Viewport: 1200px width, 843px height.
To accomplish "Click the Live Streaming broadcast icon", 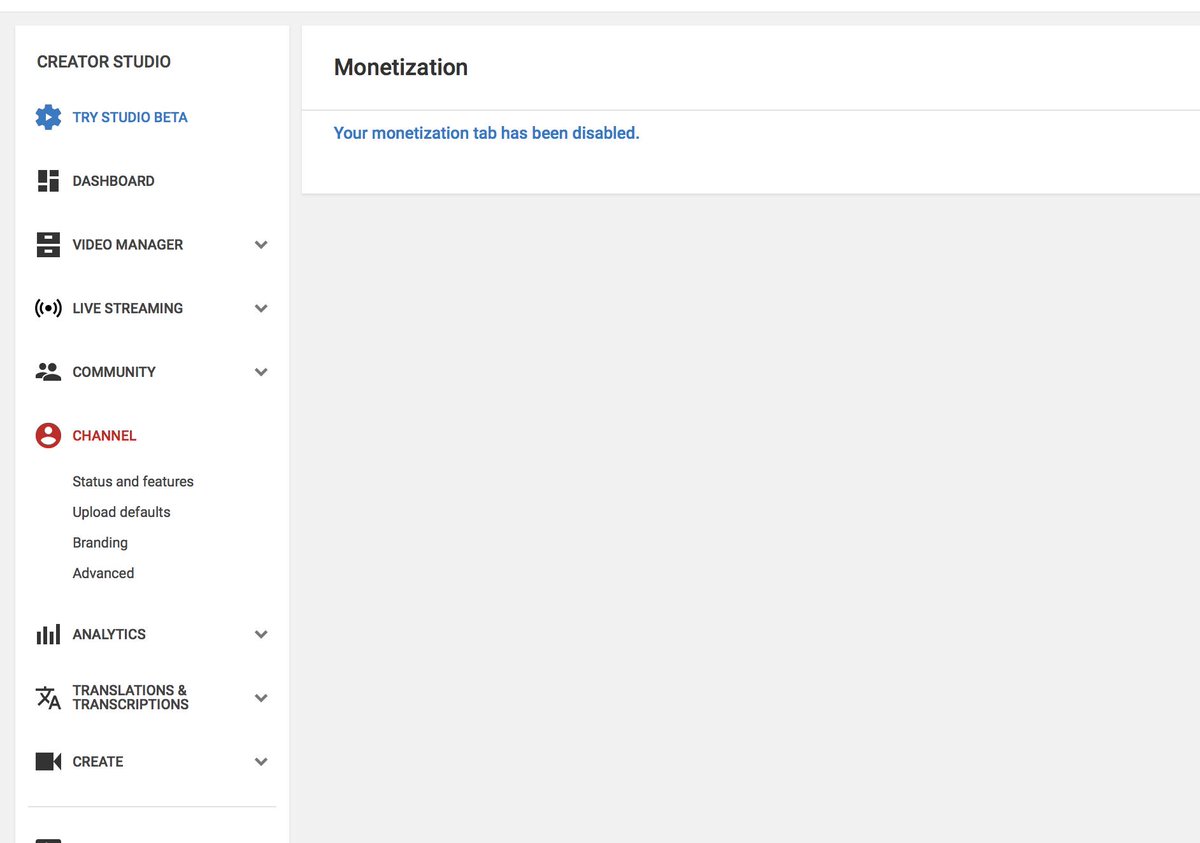I will (48, 308).
